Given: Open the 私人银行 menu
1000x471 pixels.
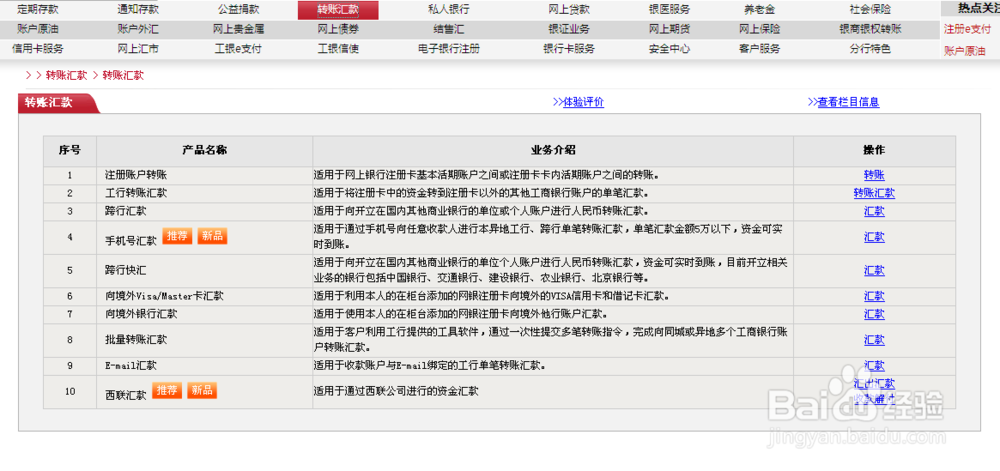Looking at the screenshot, I should coord(449,10).
